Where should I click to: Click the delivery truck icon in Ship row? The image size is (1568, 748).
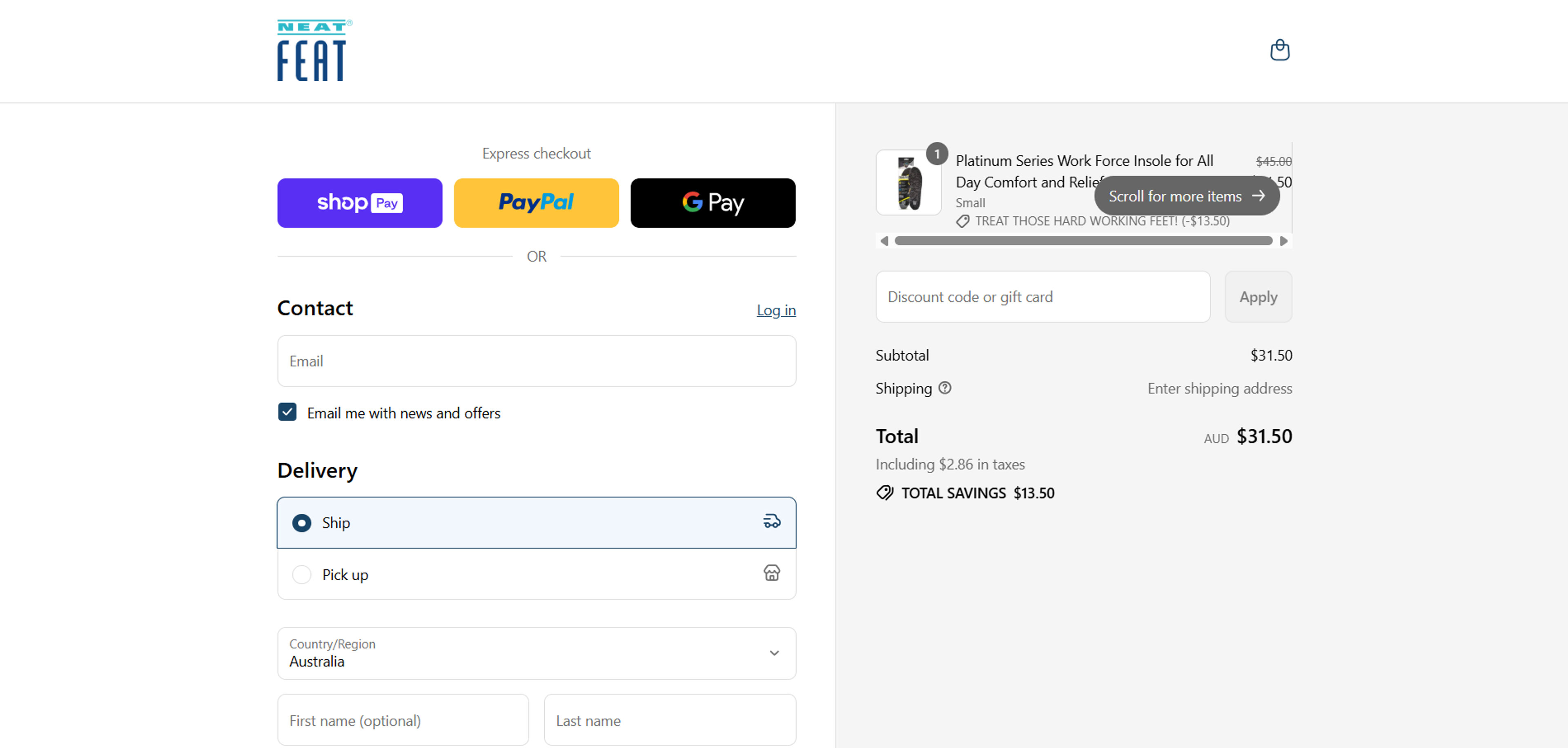772,522
